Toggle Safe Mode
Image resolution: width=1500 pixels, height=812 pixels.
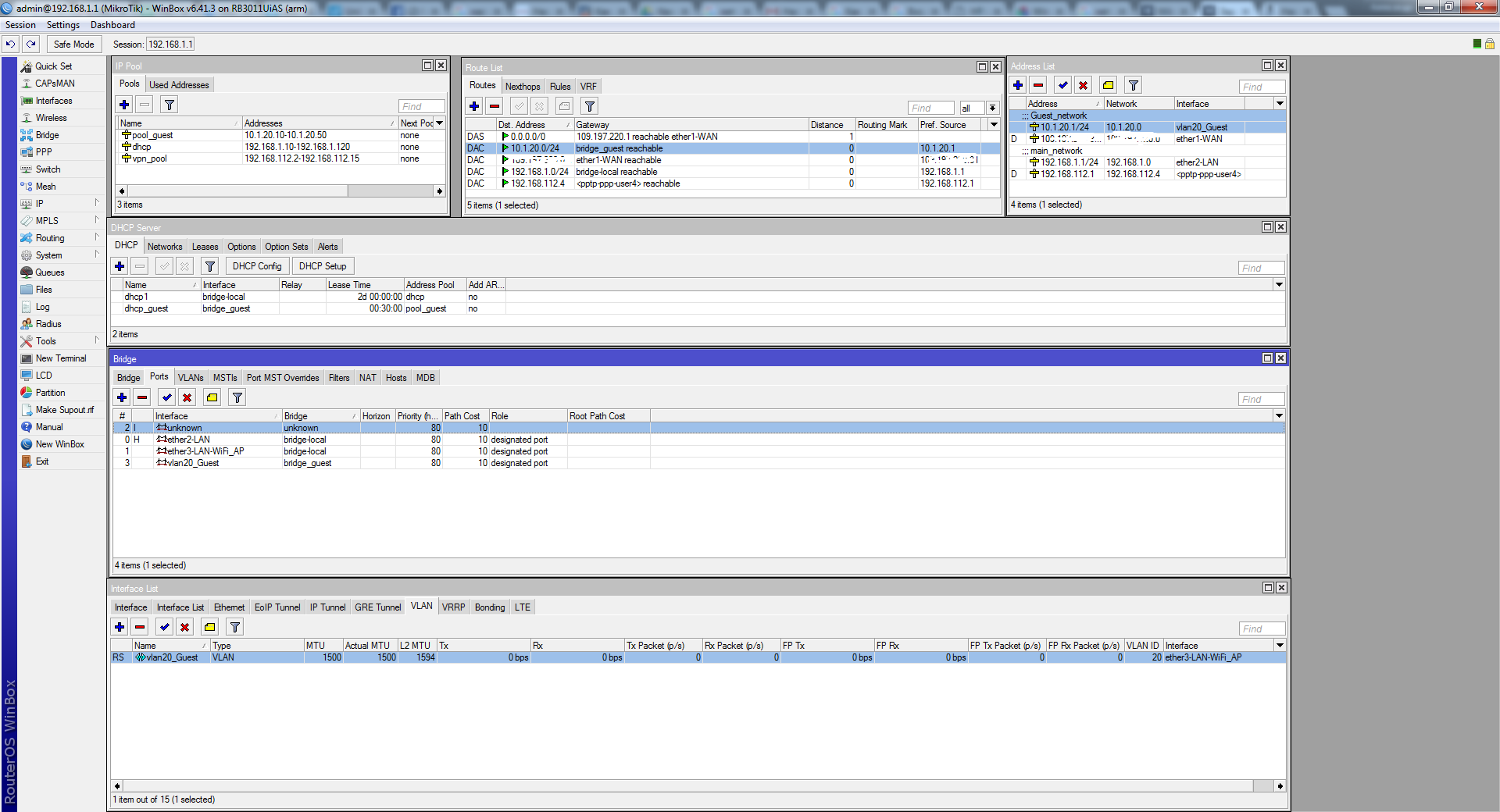(73, 45)
